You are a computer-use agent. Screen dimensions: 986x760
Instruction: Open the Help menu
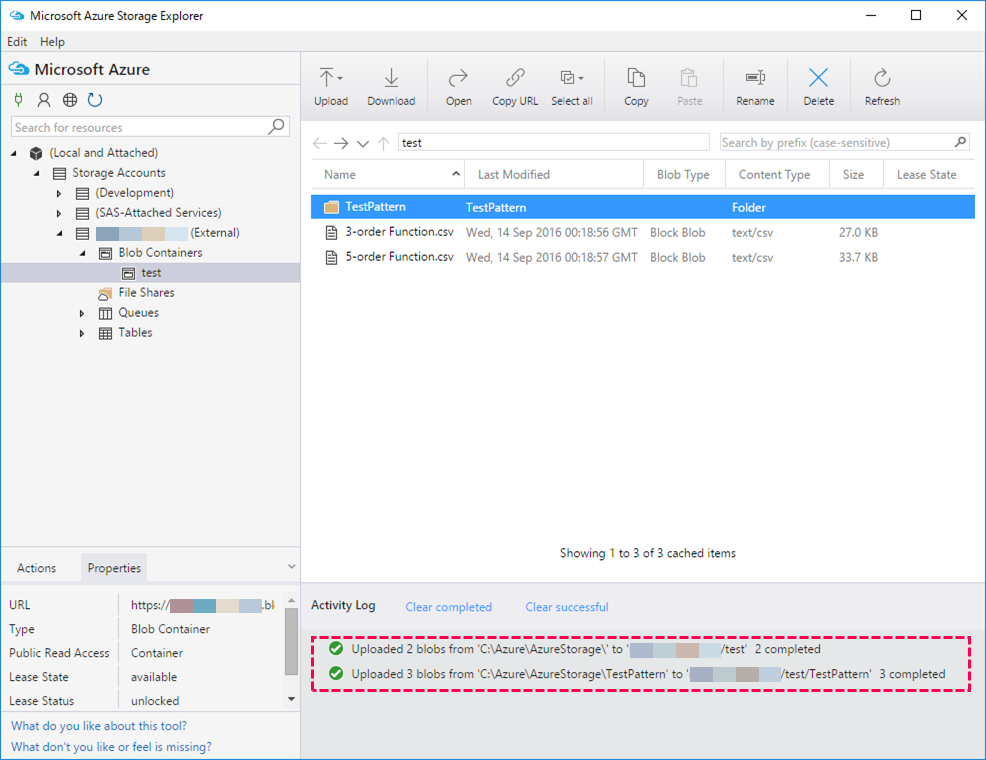point(52,41)
